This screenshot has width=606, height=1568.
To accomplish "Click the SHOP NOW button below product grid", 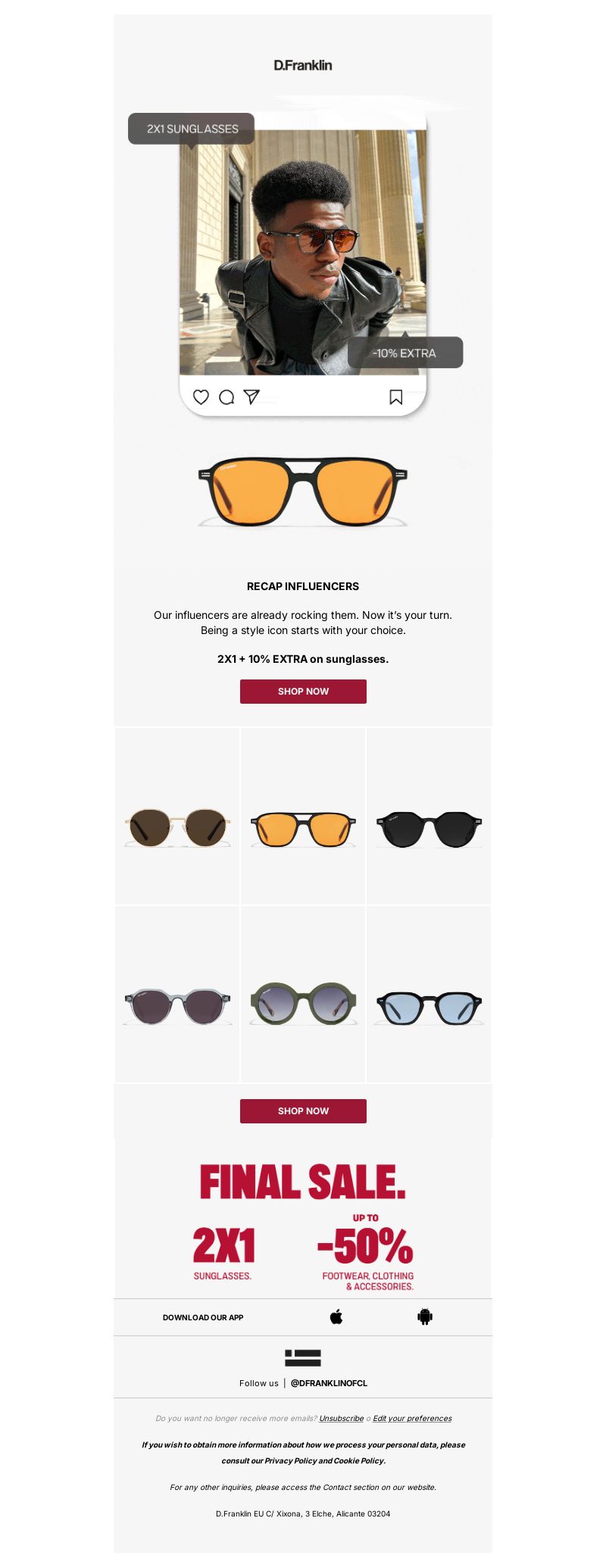I will (x=303, y=1110).
